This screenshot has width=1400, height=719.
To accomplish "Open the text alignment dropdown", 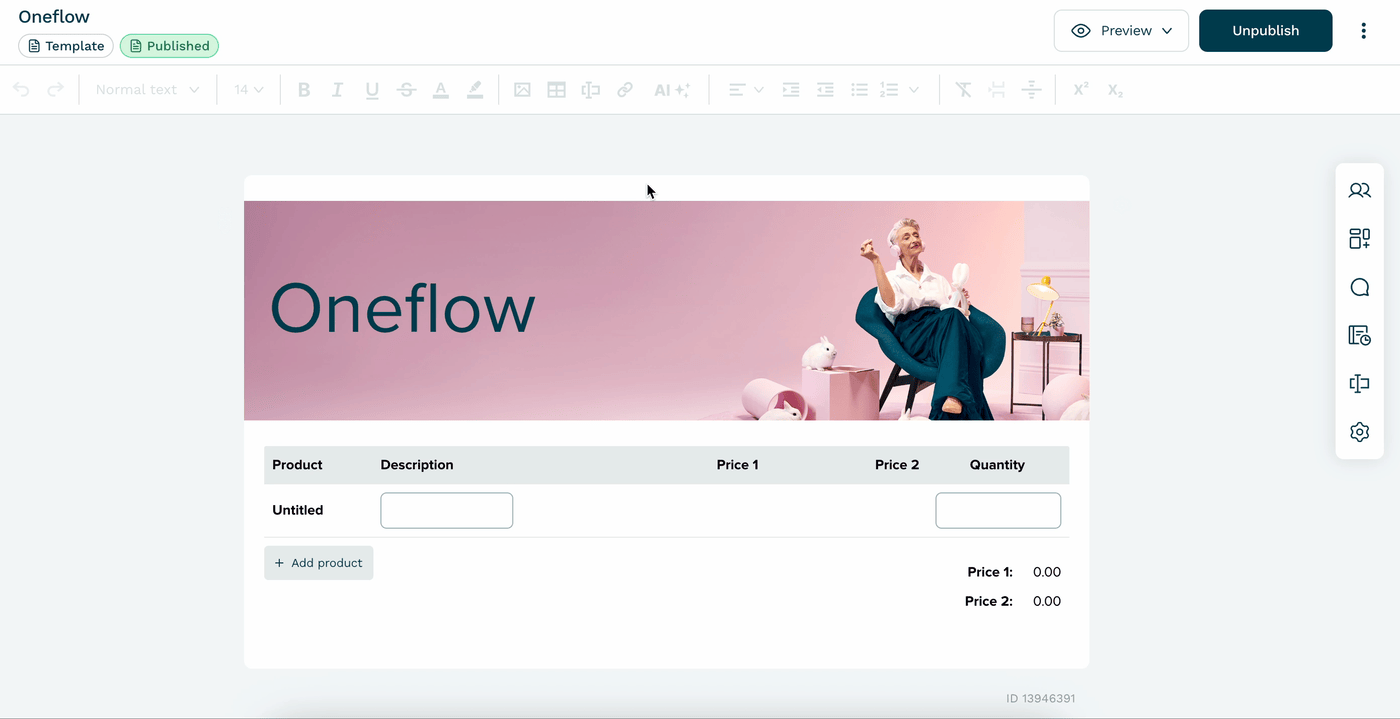I will pyautogui.click(x=746, y=90).
